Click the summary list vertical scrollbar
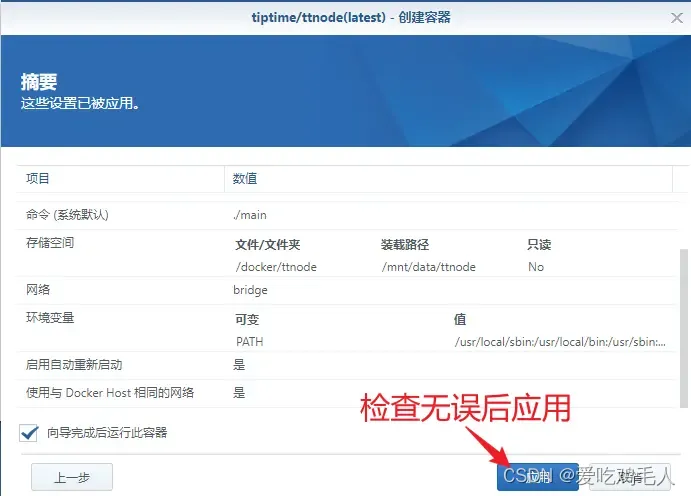 coord(684,329)
